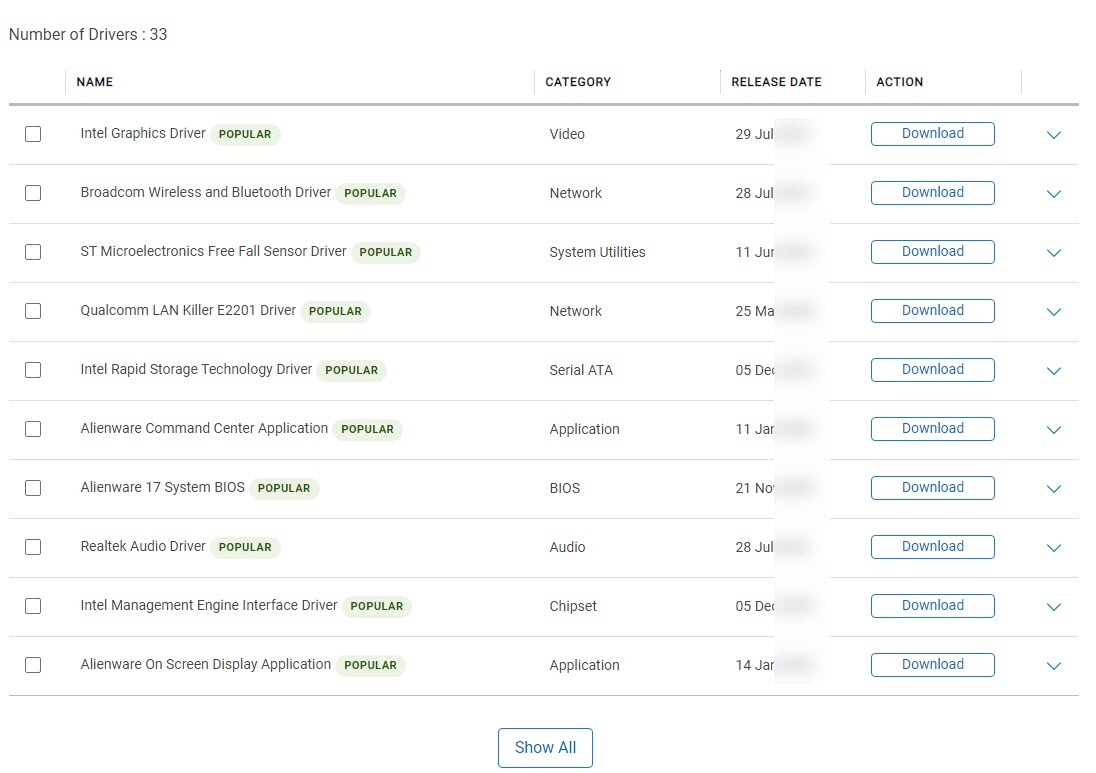Click the Video category cell

567,134
